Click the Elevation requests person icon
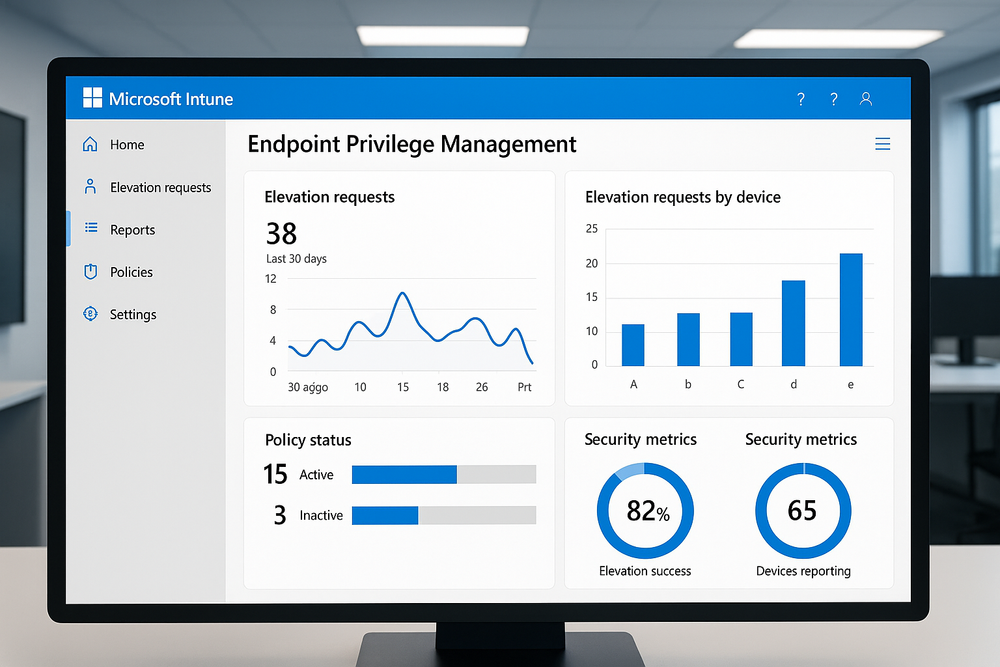 pyautogui.click(x=91, y=186)
